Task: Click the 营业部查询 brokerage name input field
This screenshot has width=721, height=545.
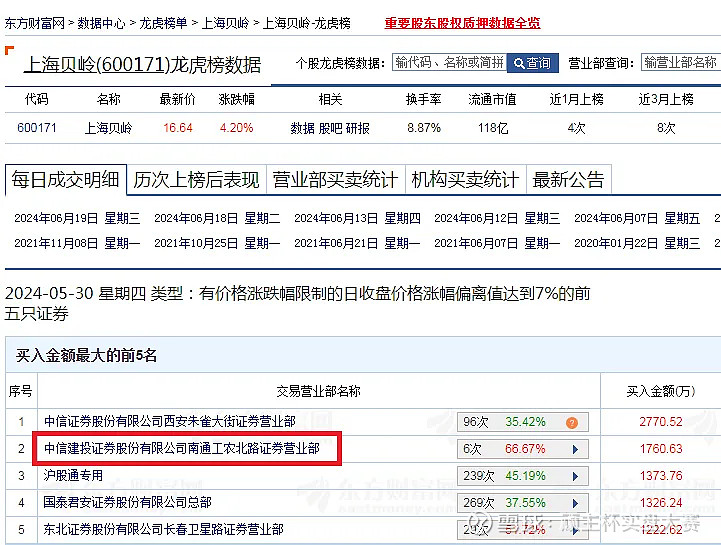Action: coord(681,62)
